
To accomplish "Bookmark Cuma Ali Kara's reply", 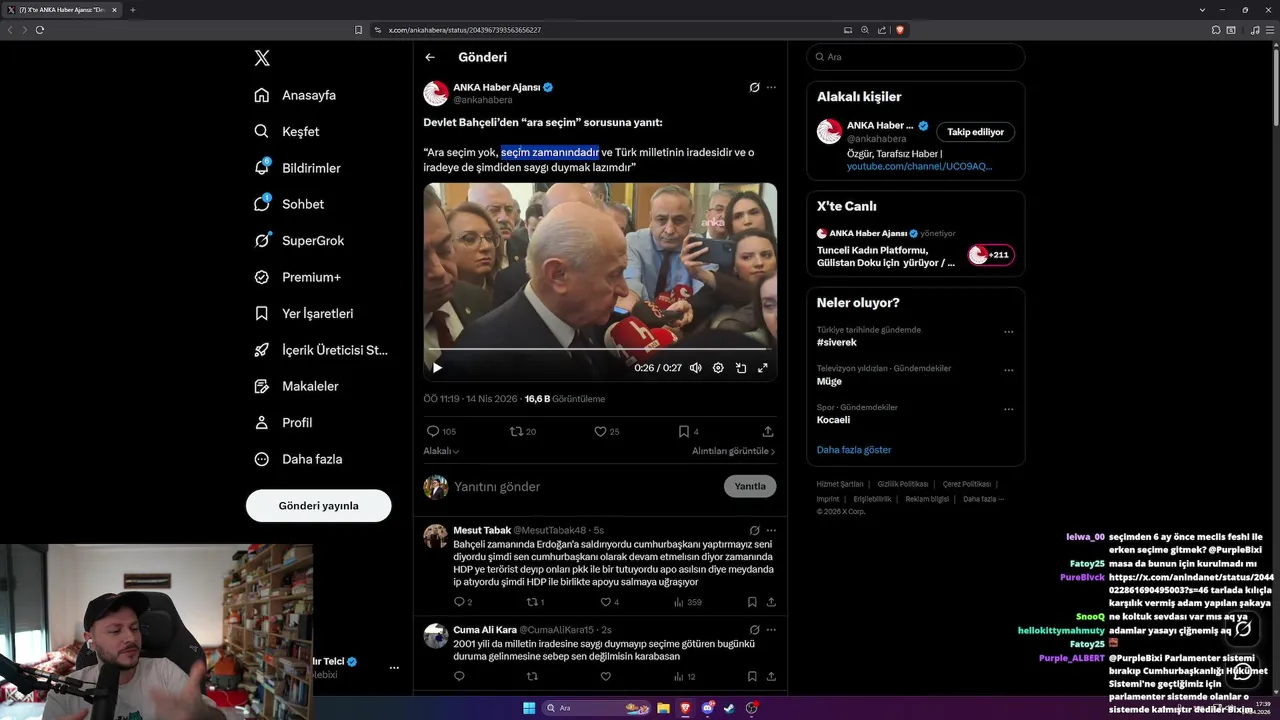I will (752, 676).
